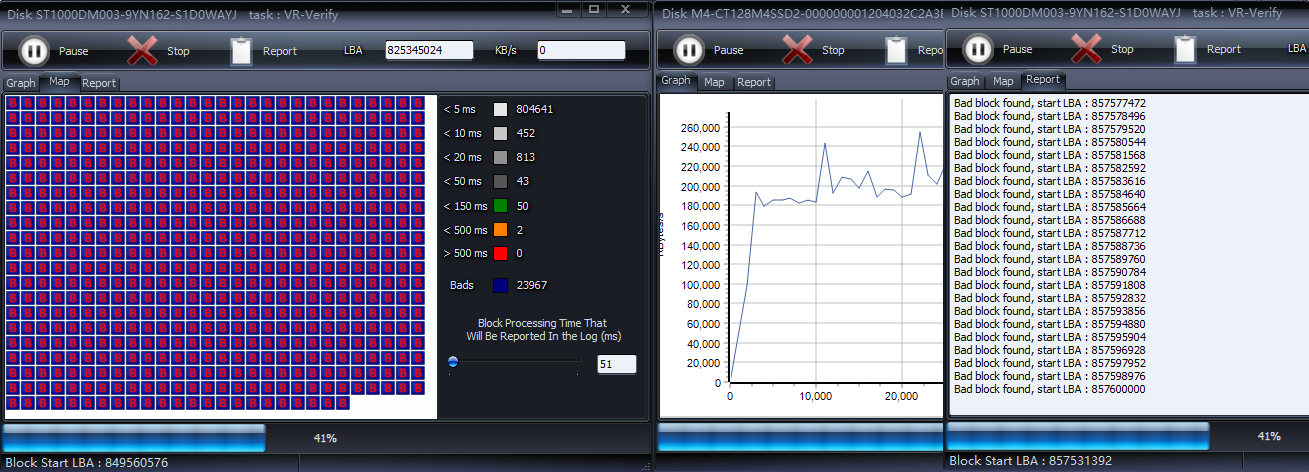This screenshot has width=1309, height=472.
Task: Click the red X Stop icon in the block map window
Action: coord(143,50)
